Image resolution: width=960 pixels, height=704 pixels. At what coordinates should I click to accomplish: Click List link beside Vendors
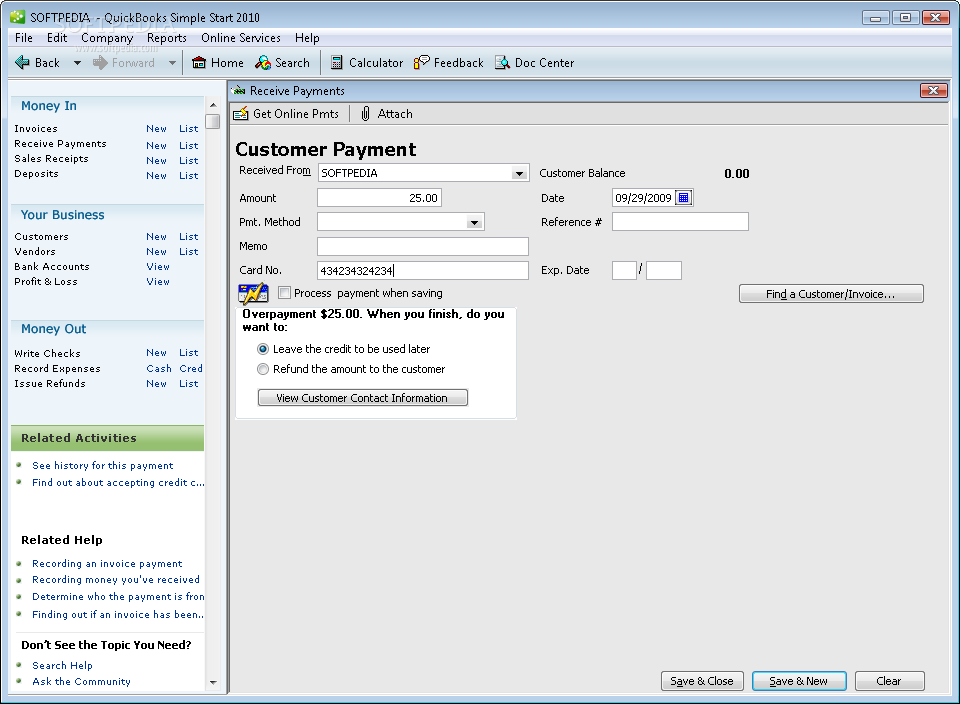[x=189, y=252]
